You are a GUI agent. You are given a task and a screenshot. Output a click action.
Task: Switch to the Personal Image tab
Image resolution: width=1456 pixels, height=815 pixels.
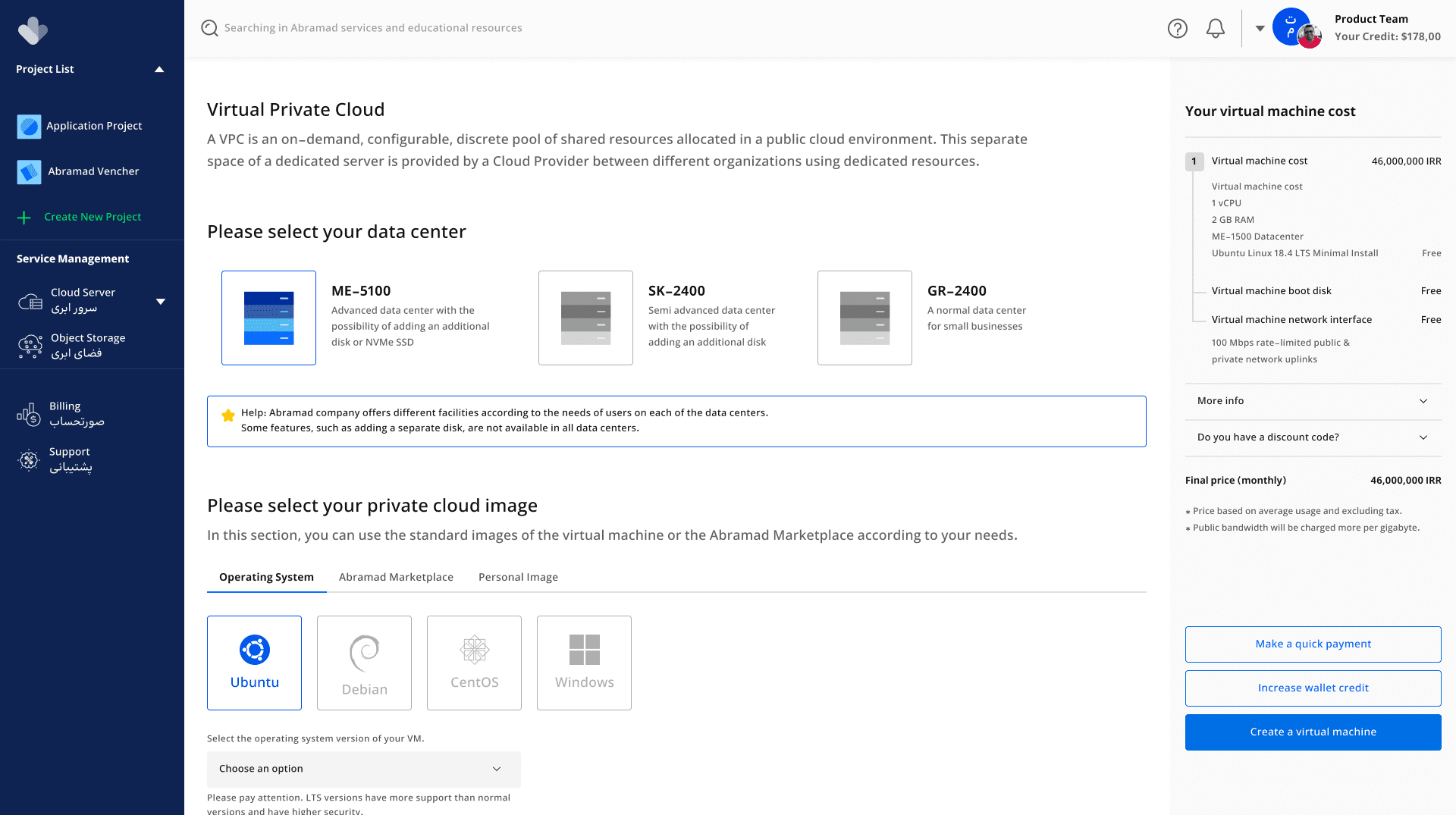coord(518,577)
